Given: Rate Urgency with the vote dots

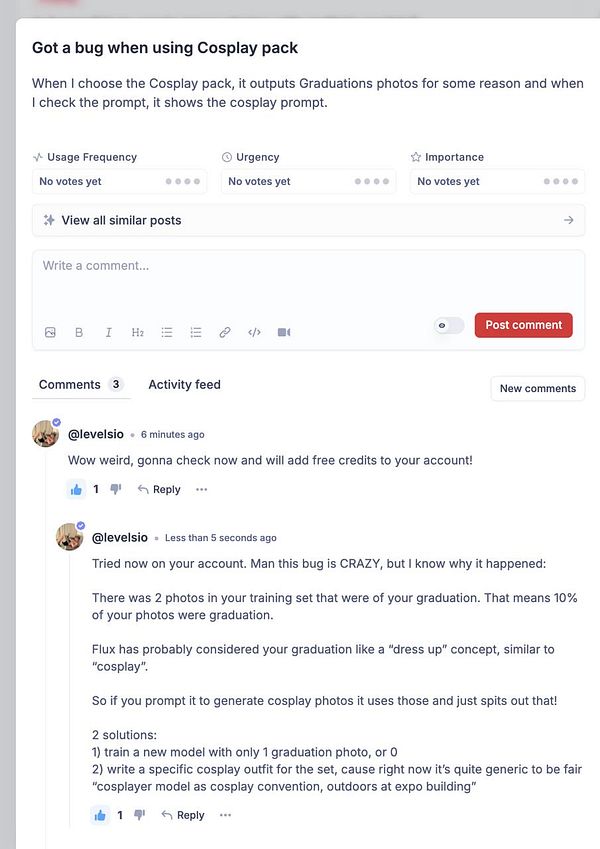Looking at the screenshot, I should coord(368,182).
